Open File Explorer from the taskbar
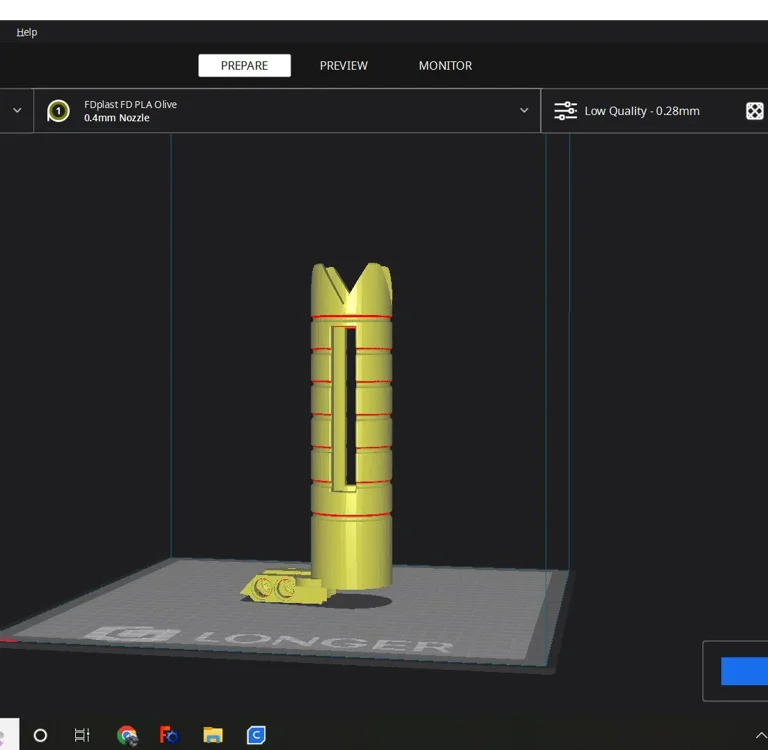The height and width of the screenshot is (750, 768). (x=212, y=735)
